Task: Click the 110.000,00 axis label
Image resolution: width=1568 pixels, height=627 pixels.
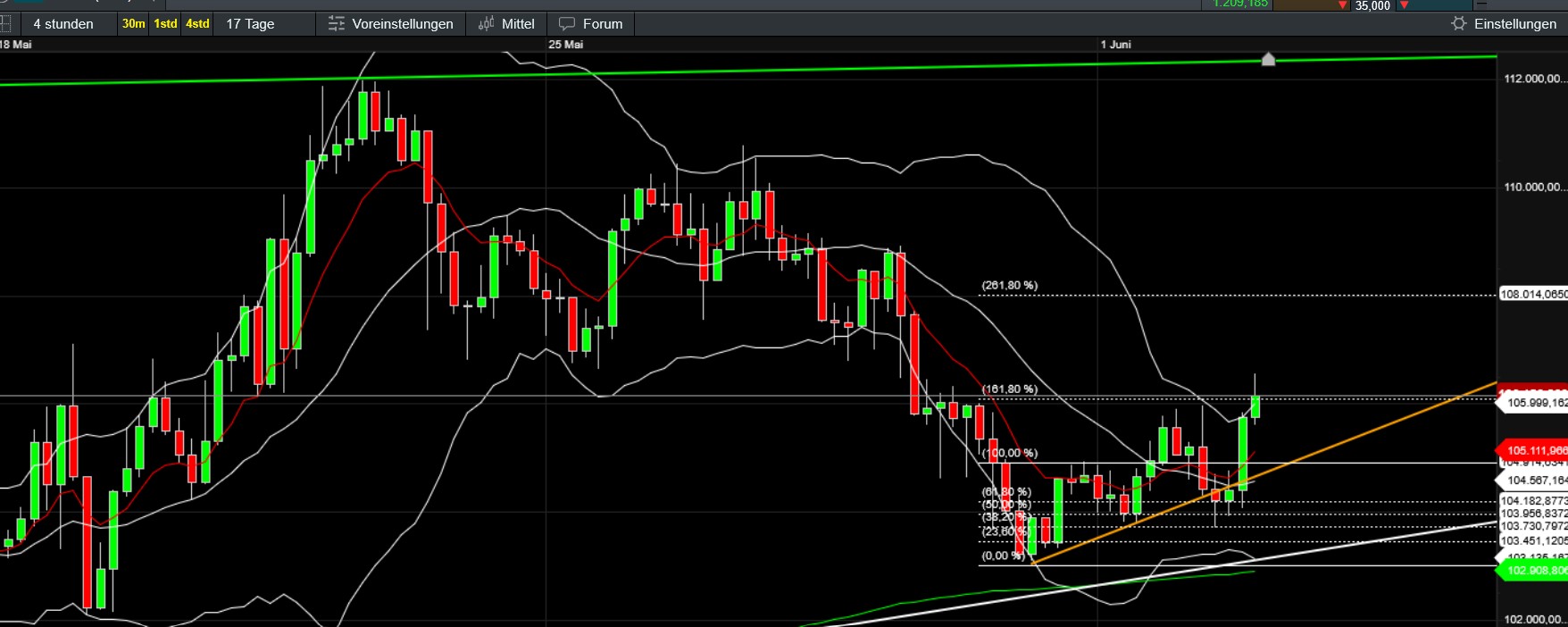Action: (1534, 187)
